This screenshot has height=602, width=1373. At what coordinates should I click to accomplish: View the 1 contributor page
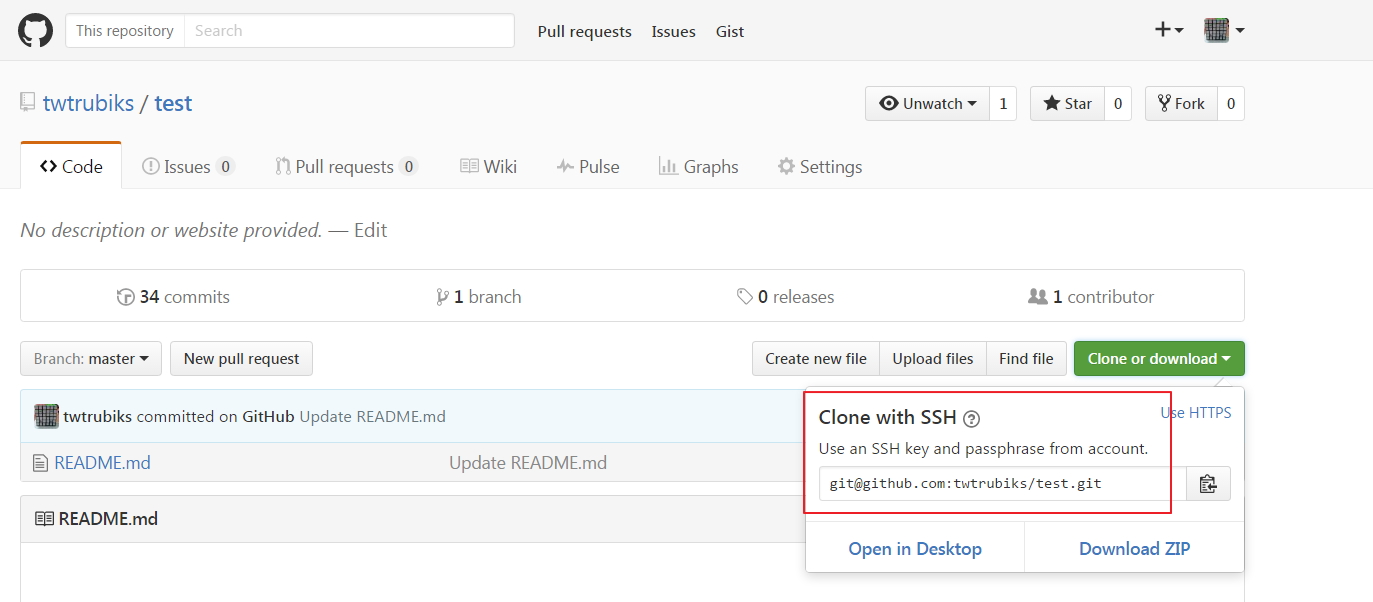click(1091, 297)
